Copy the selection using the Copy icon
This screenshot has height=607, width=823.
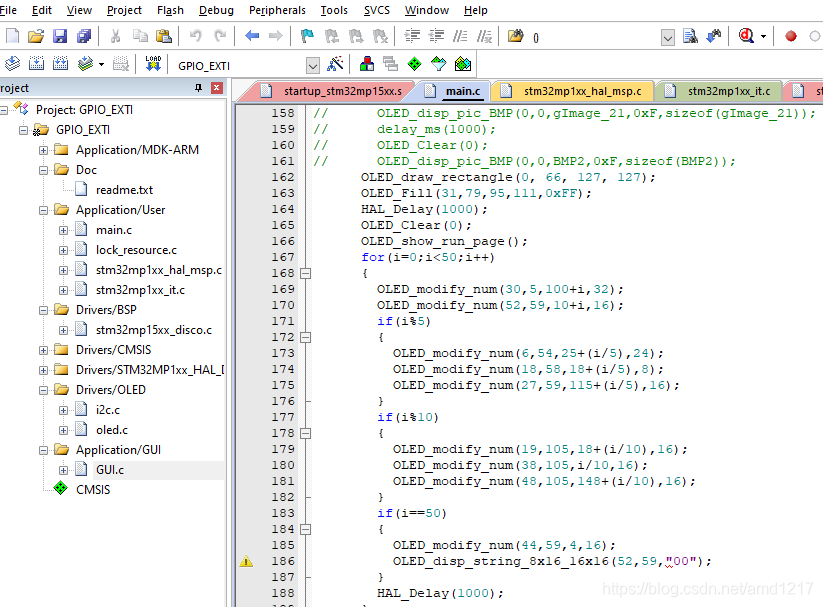click(140, 36)
